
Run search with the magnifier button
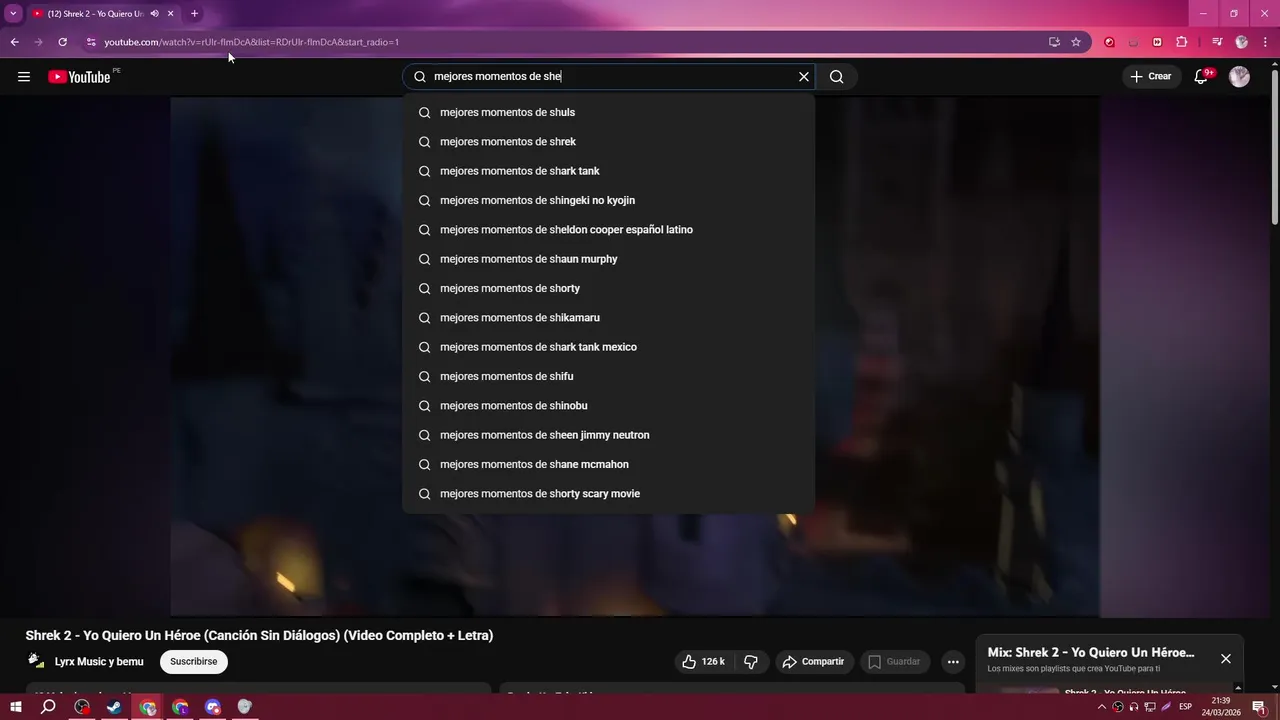click(x=837, y=77)
